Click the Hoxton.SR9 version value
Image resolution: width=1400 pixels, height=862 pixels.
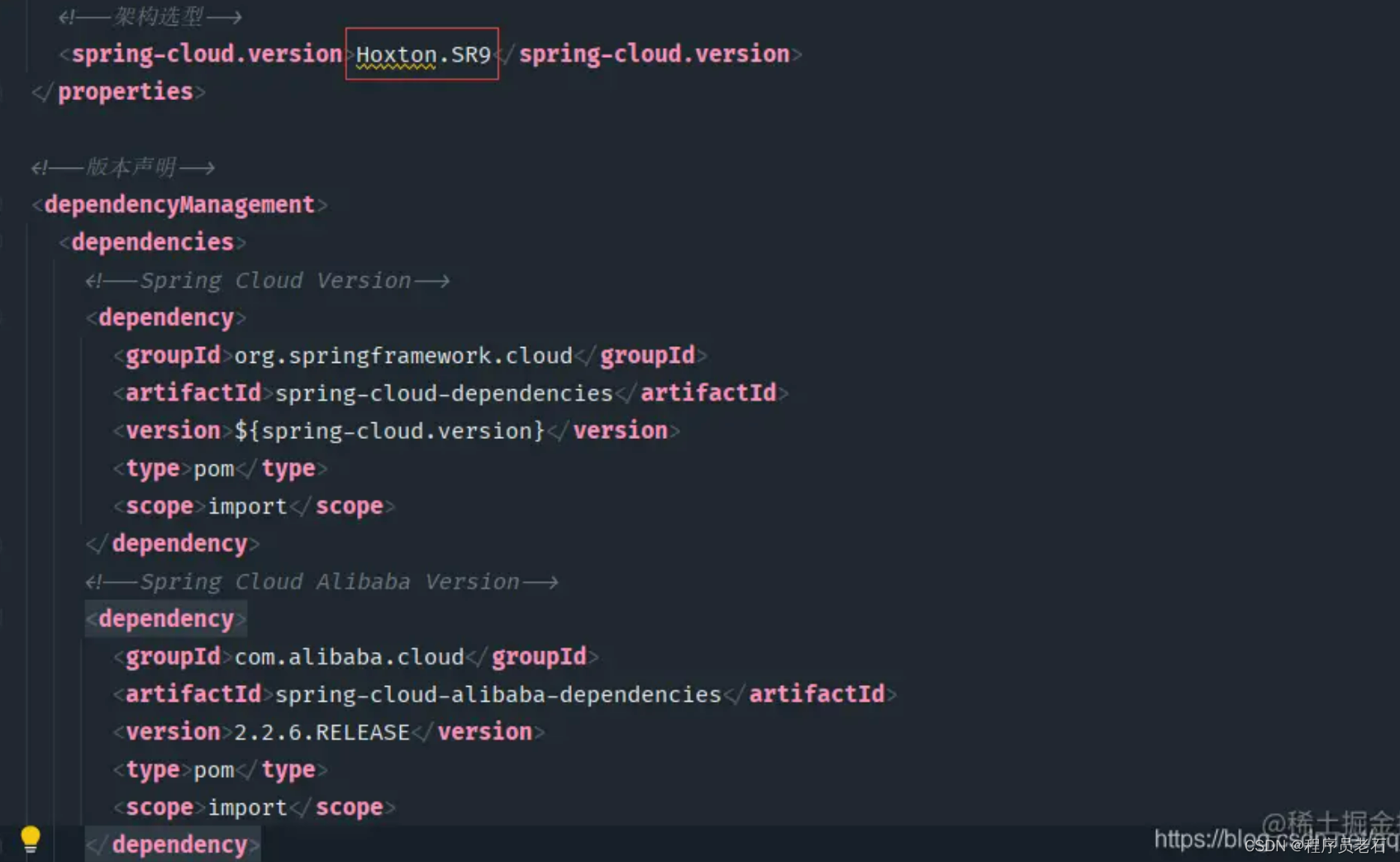point(423,55)
